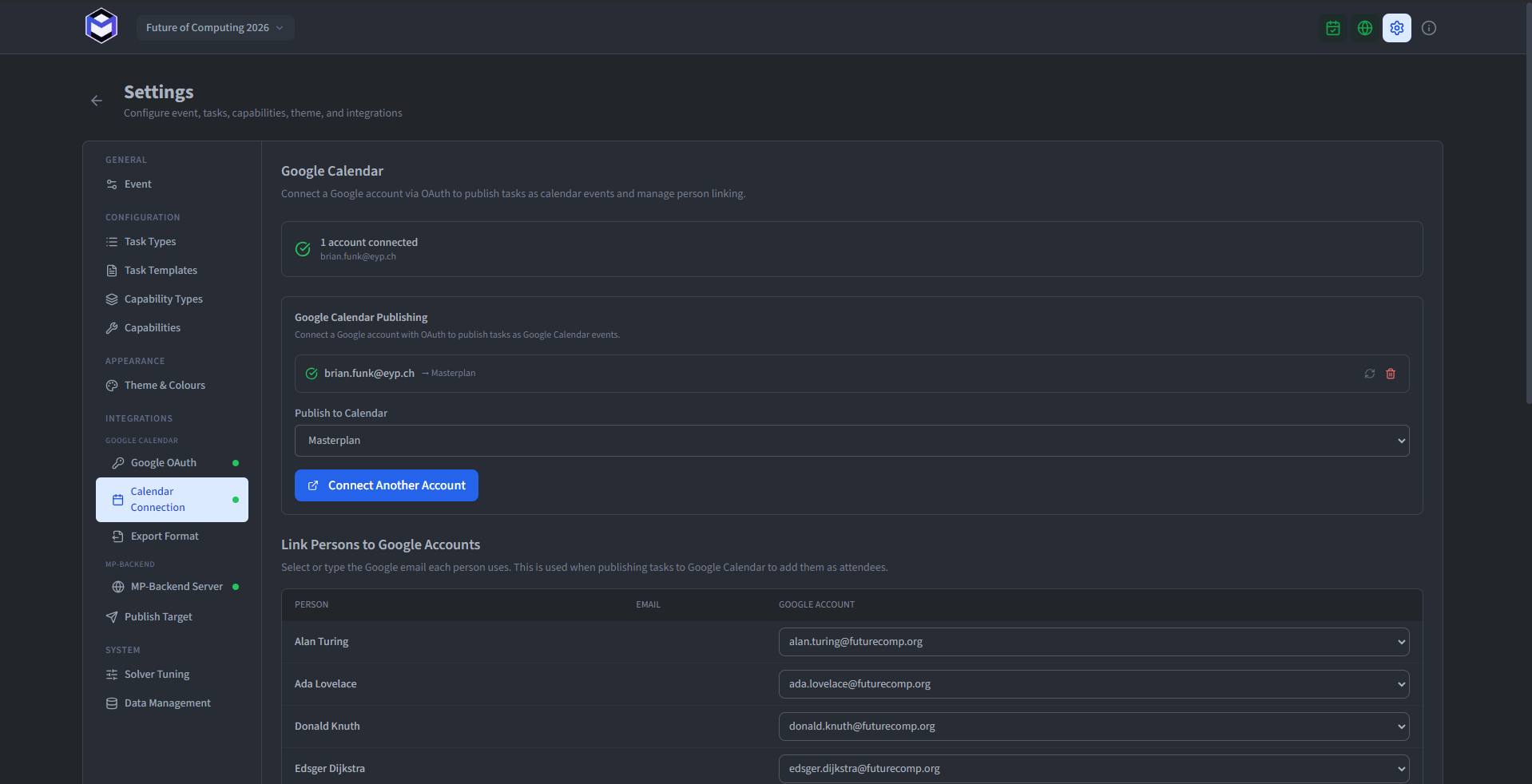Click the Edsger Dijkstra person name
The height and width of the screenshot is (784, 1532).
point(329,769)
